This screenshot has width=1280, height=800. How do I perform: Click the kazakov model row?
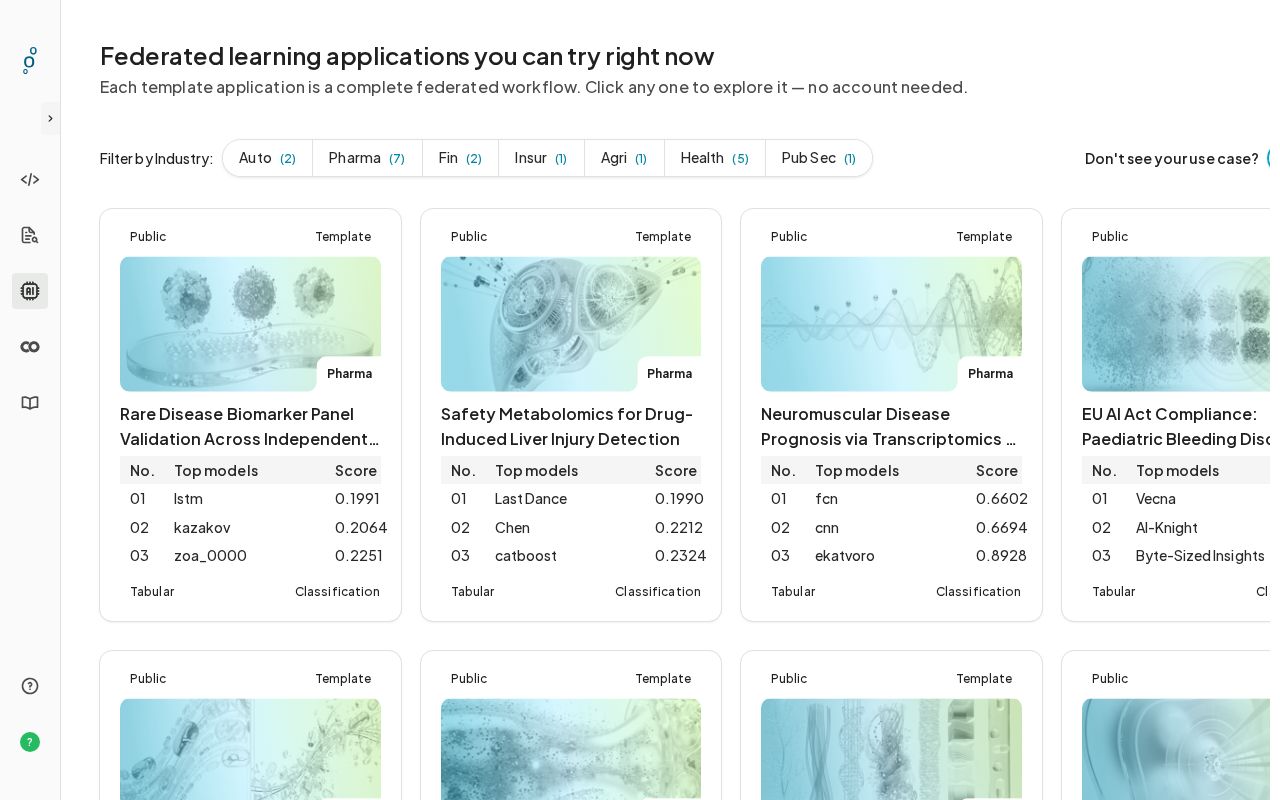click(250, 528)
